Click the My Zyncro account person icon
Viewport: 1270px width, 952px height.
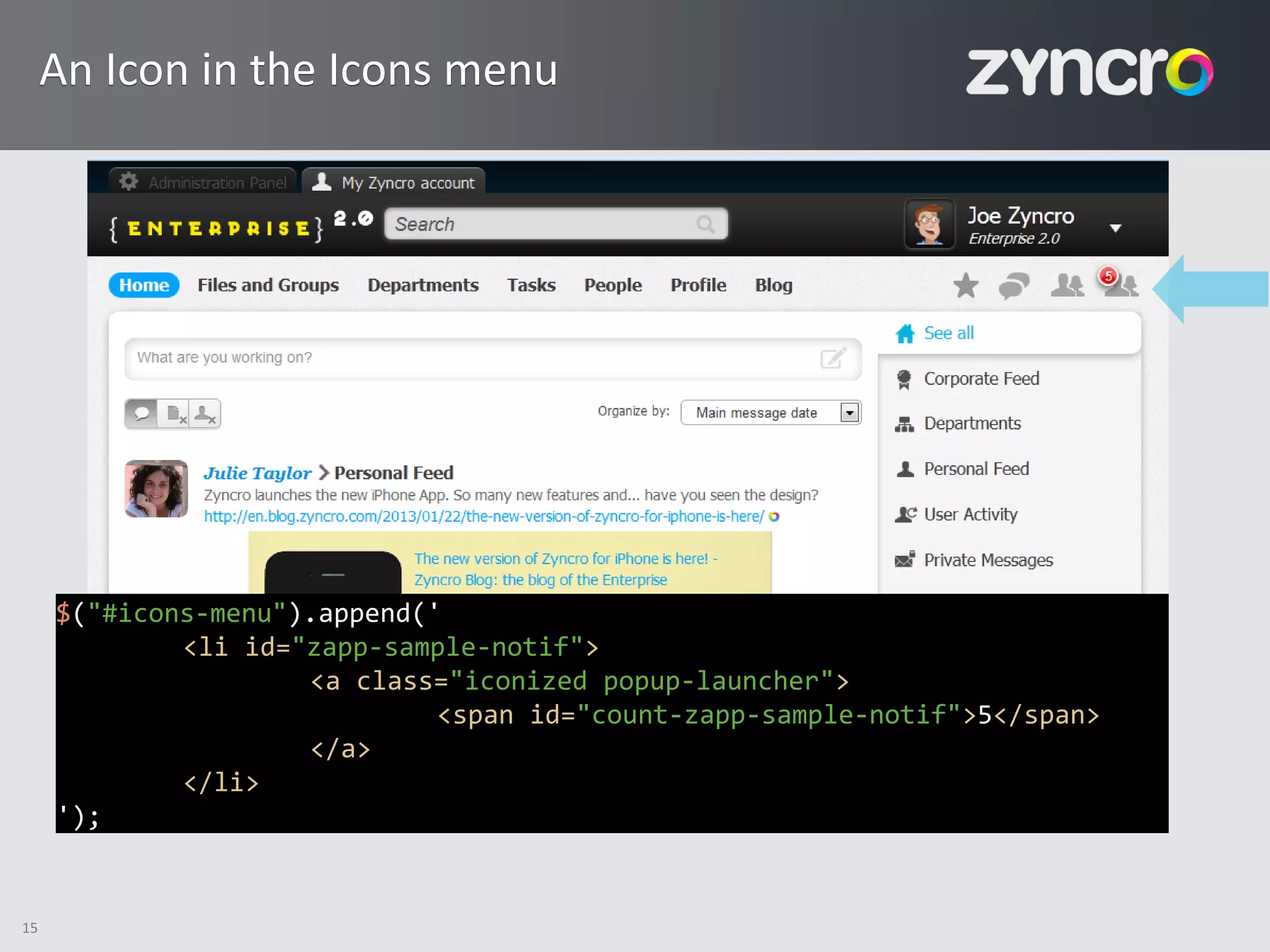[x=321, y=182]
